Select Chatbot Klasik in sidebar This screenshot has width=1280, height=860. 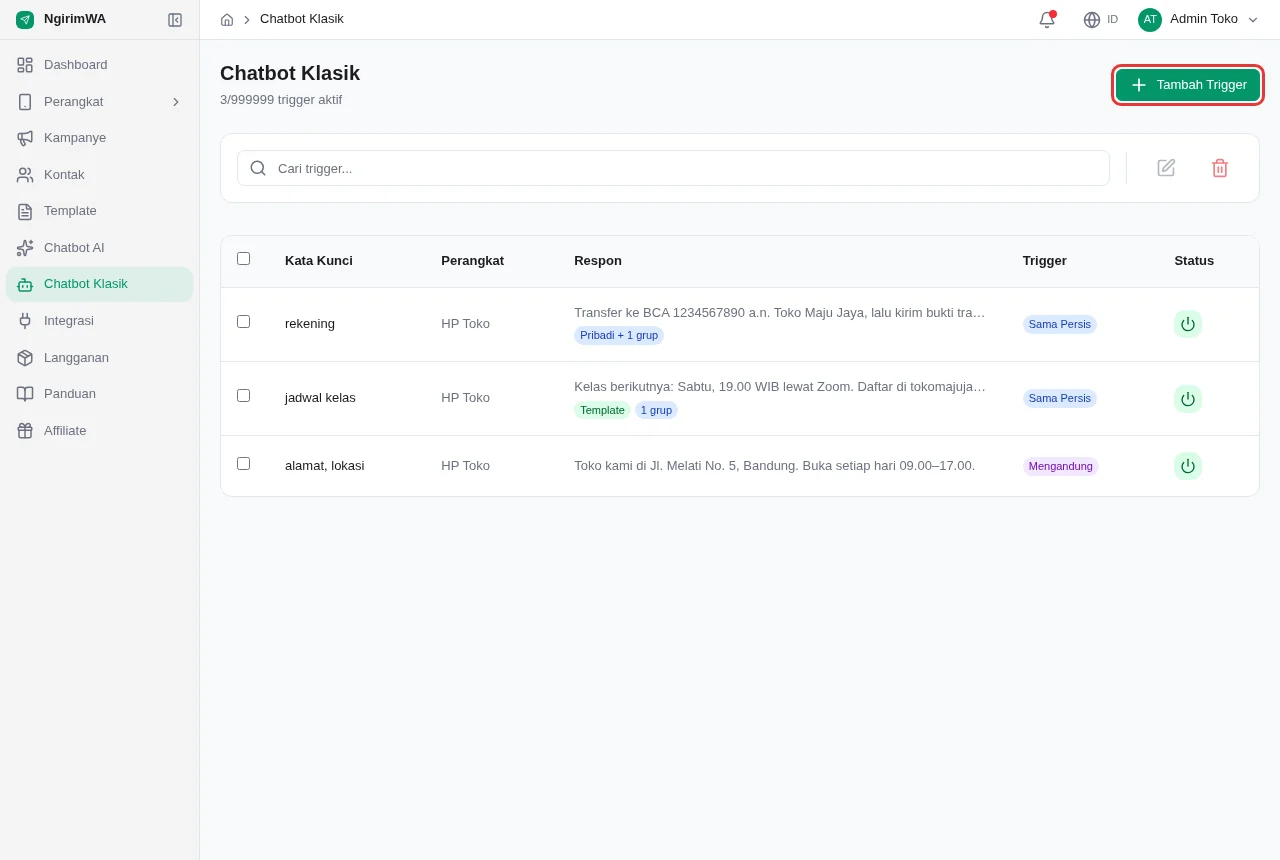[100, 284]
